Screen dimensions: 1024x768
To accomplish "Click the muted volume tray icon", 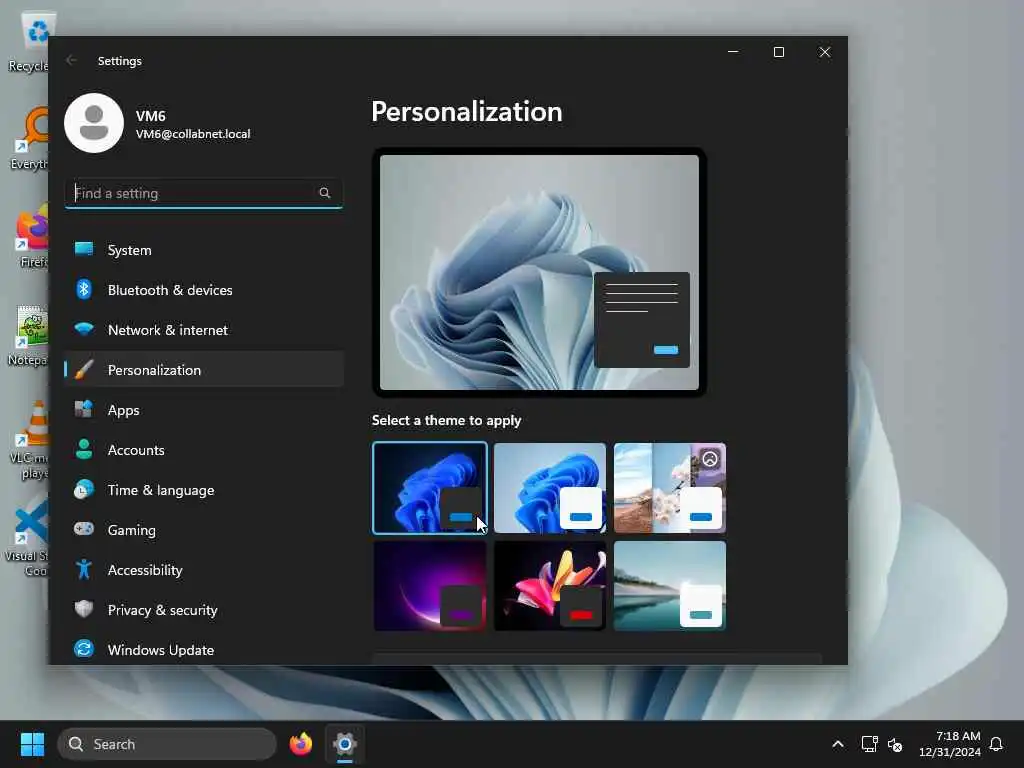I will click(x=895, y=744).
